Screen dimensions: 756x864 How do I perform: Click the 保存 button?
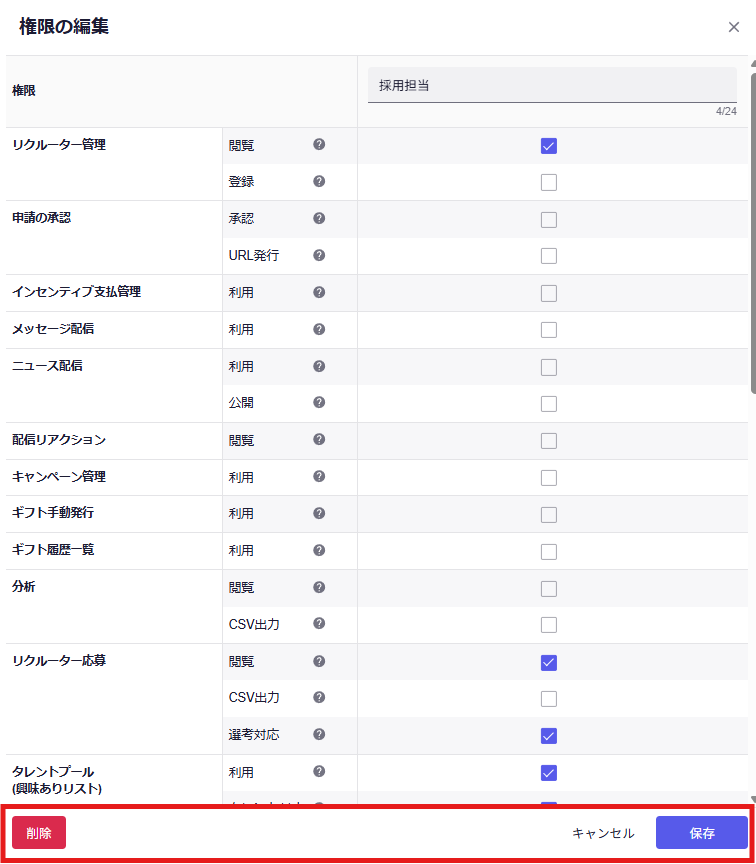pos(701,833)
